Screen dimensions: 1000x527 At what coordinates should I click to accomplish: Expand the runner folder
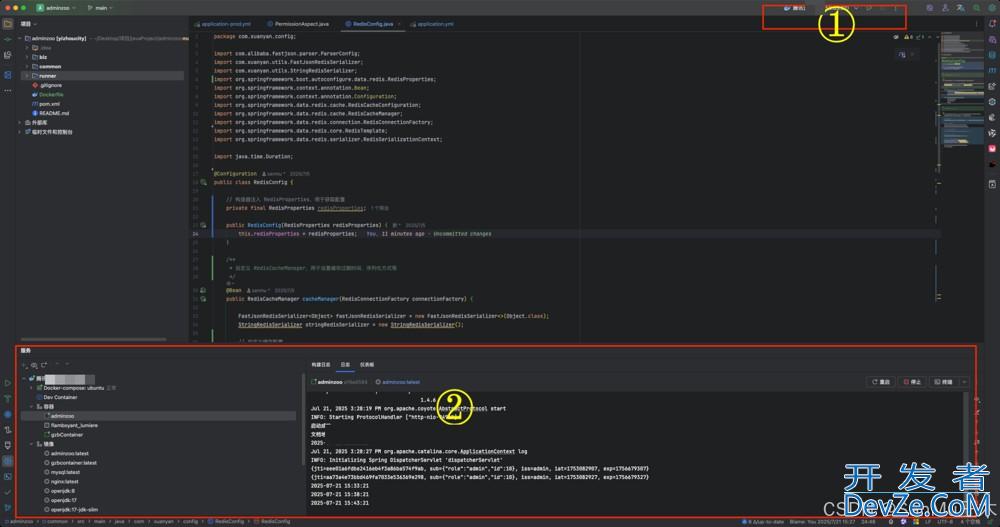[x=27, y=76]
